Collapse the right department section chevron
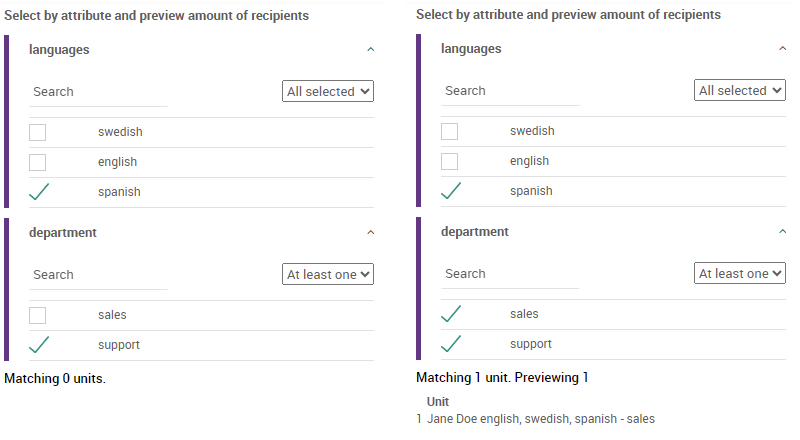Viewport: 800px width, 440px height. (783, 232)
